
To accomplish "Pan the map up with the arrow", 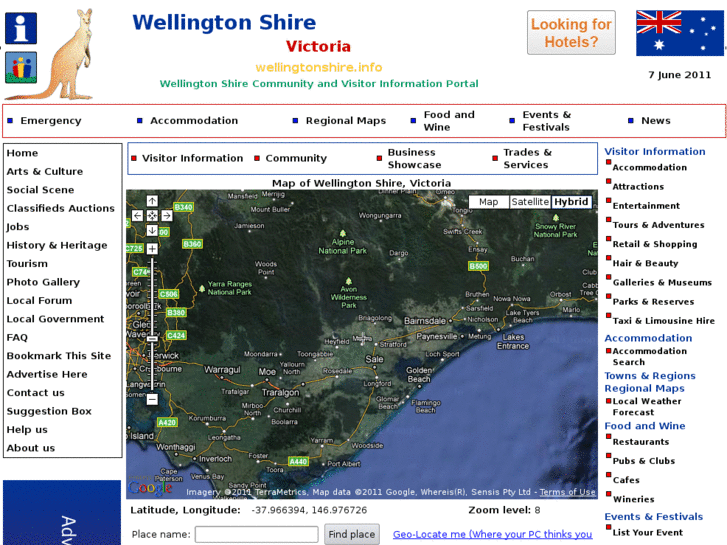I will (x=152, y=201).
